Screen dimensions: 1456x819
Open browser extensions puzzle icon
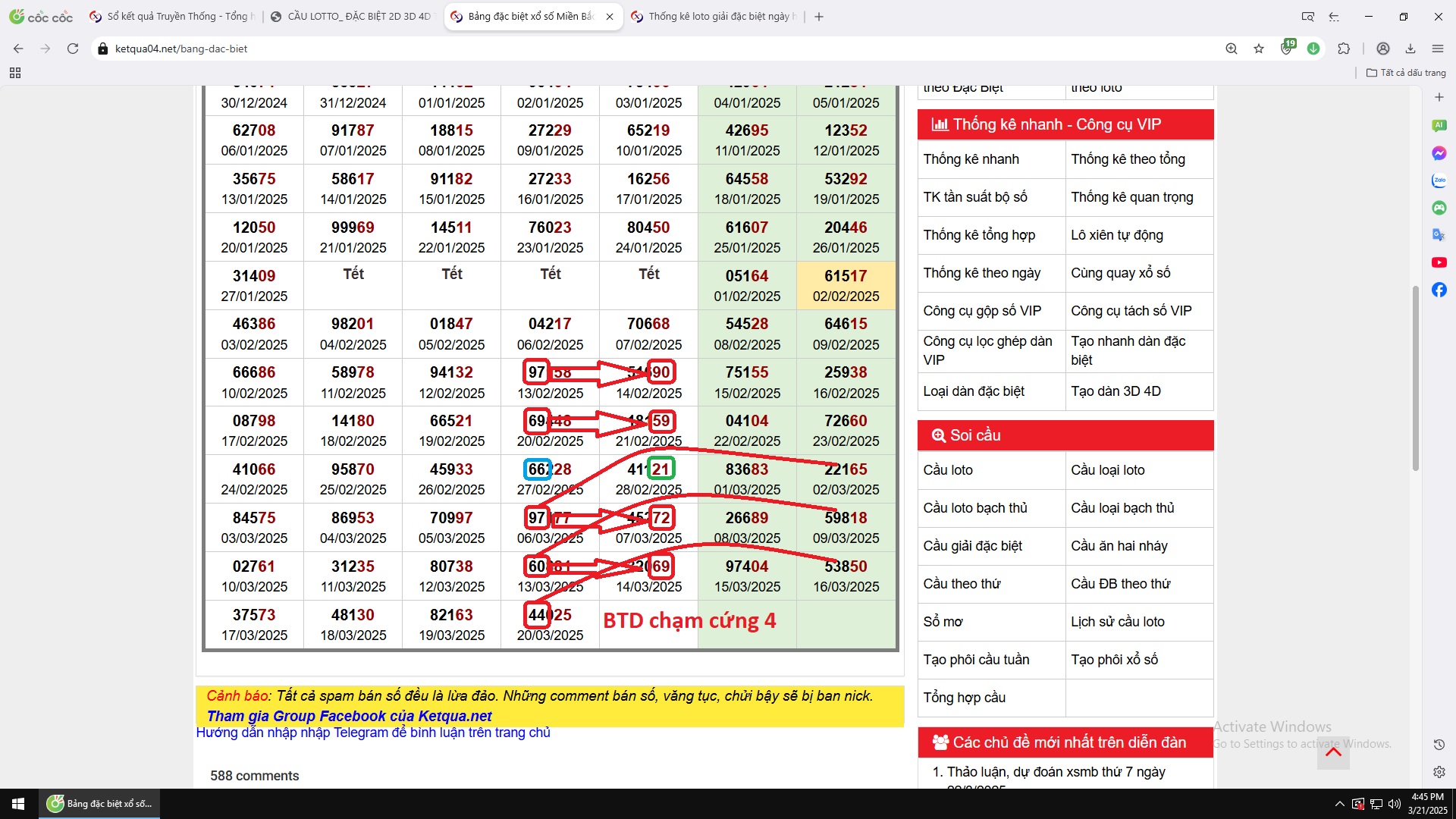pos(1344,49)
